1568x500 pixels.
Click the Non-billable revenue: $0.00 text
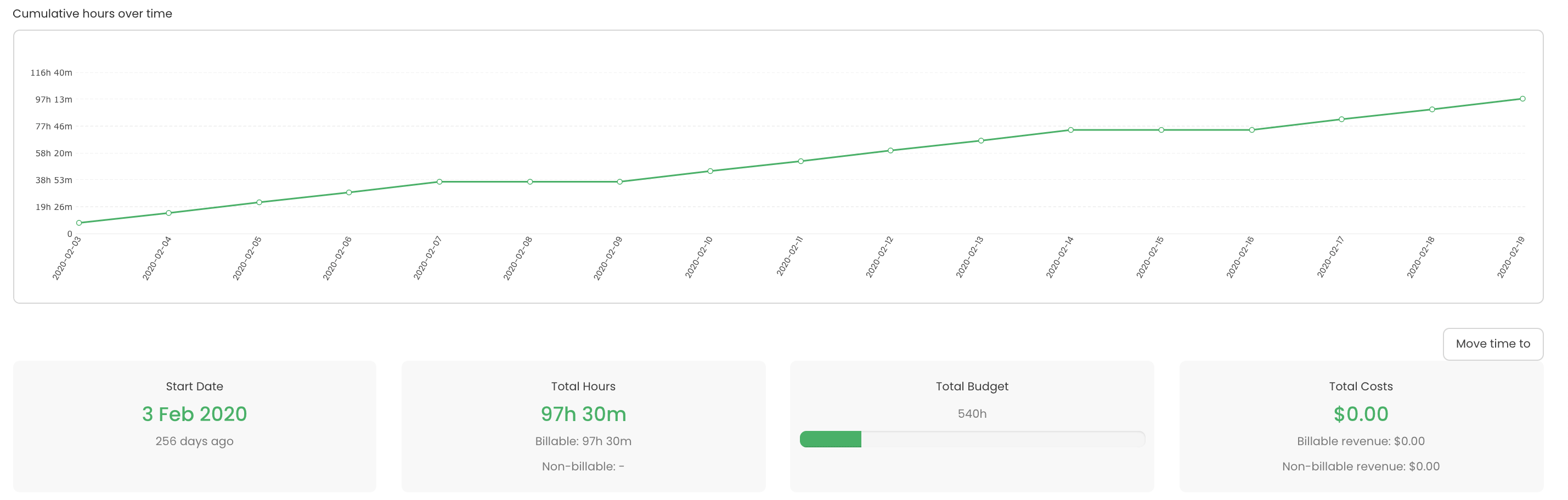(x=1361, y=467)
